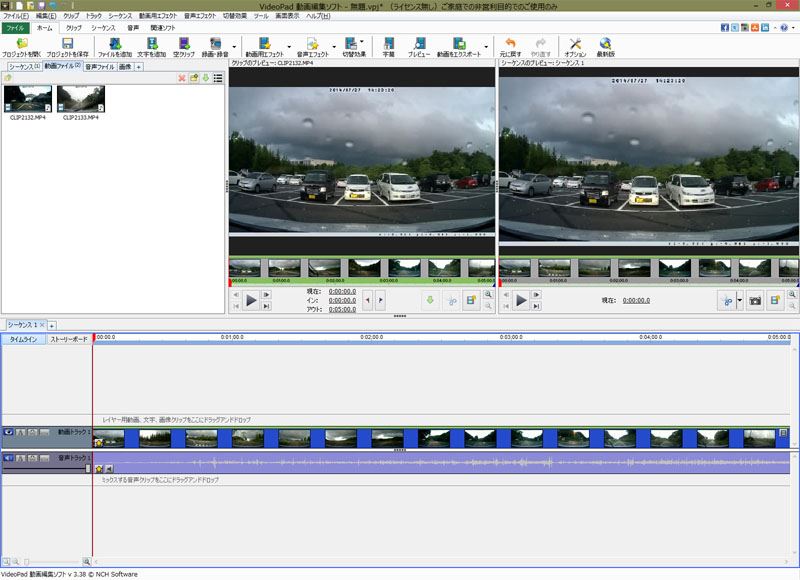
Task: Open the 音声エフェクト (Audio Effects) toolbar icon
Action: pyautogui.click(x=312, y=44)
